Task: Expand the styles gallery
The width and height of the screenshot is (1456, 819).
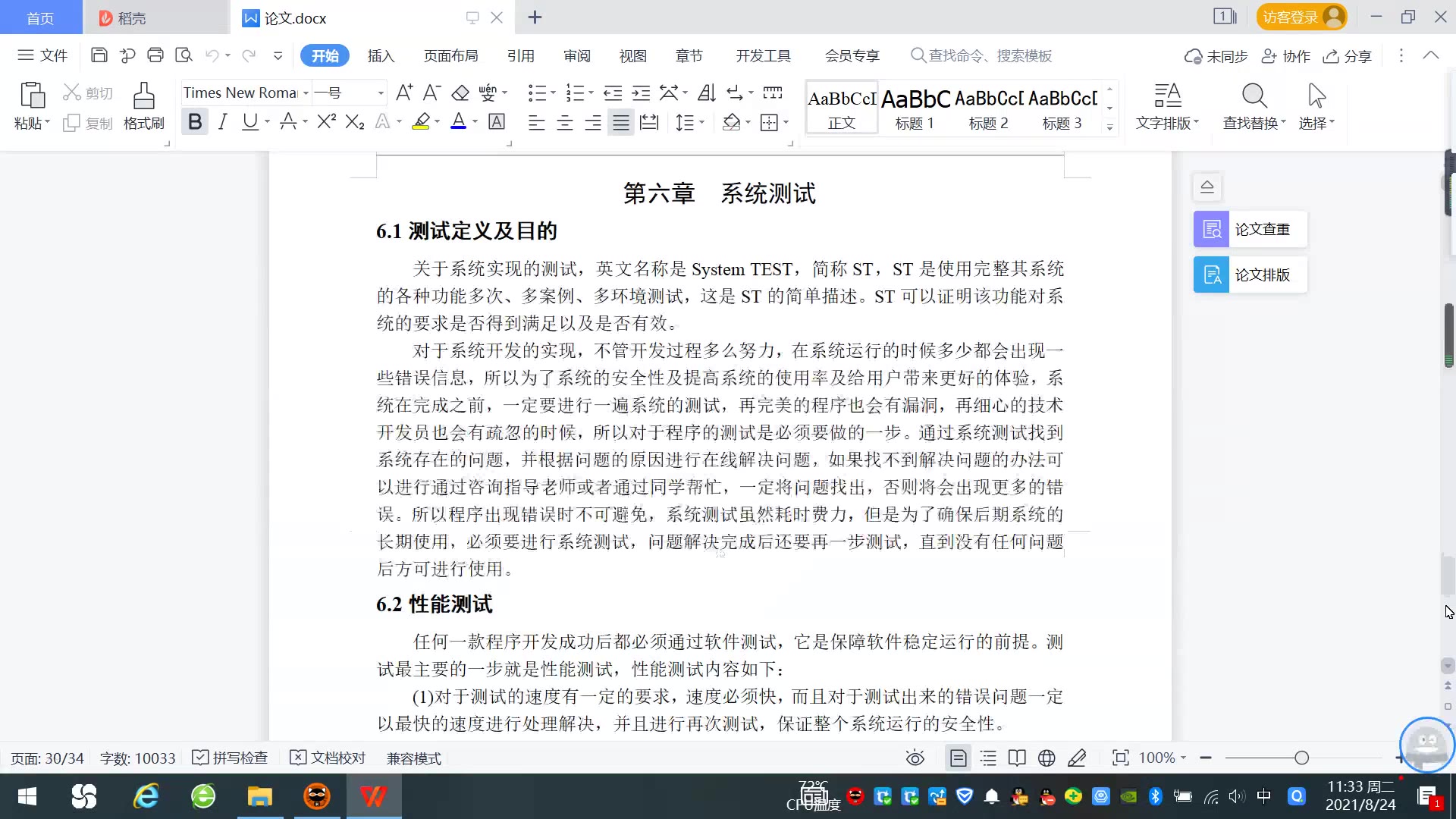Action: (x=1109, y=127)
